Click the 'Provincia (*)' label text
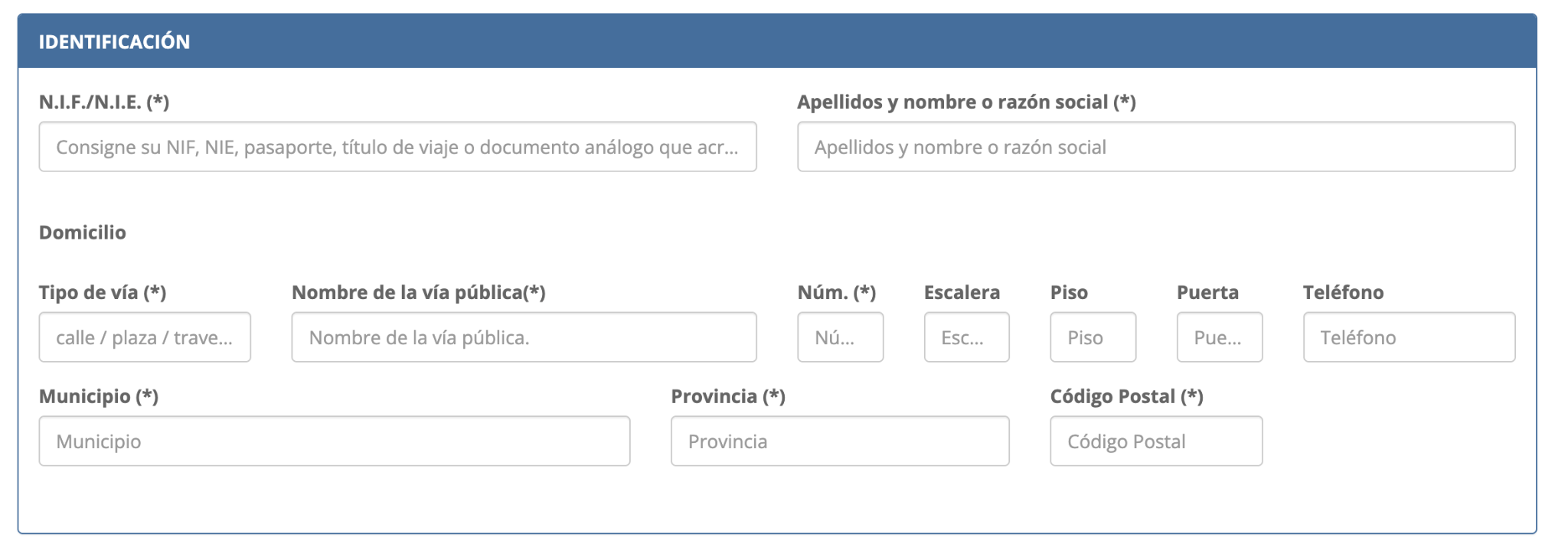 [728, 397]
